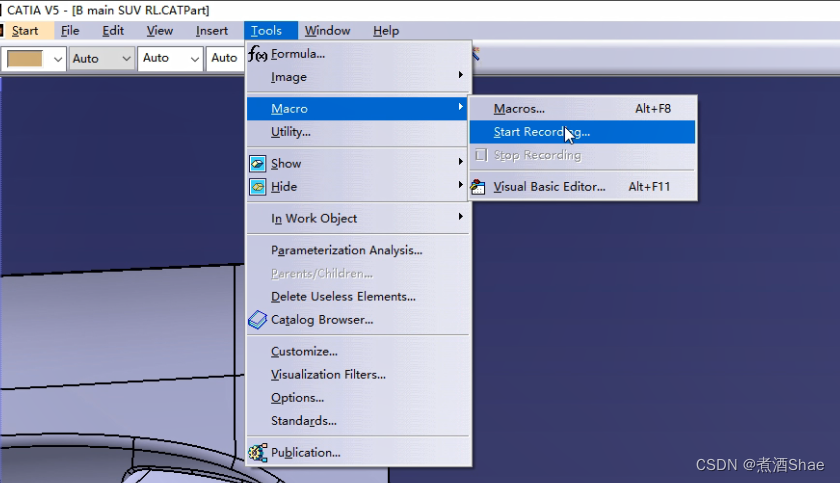Pick the tan graphic color swatch
This screenshot has width=840, height=483.
[x=25, y=58]
